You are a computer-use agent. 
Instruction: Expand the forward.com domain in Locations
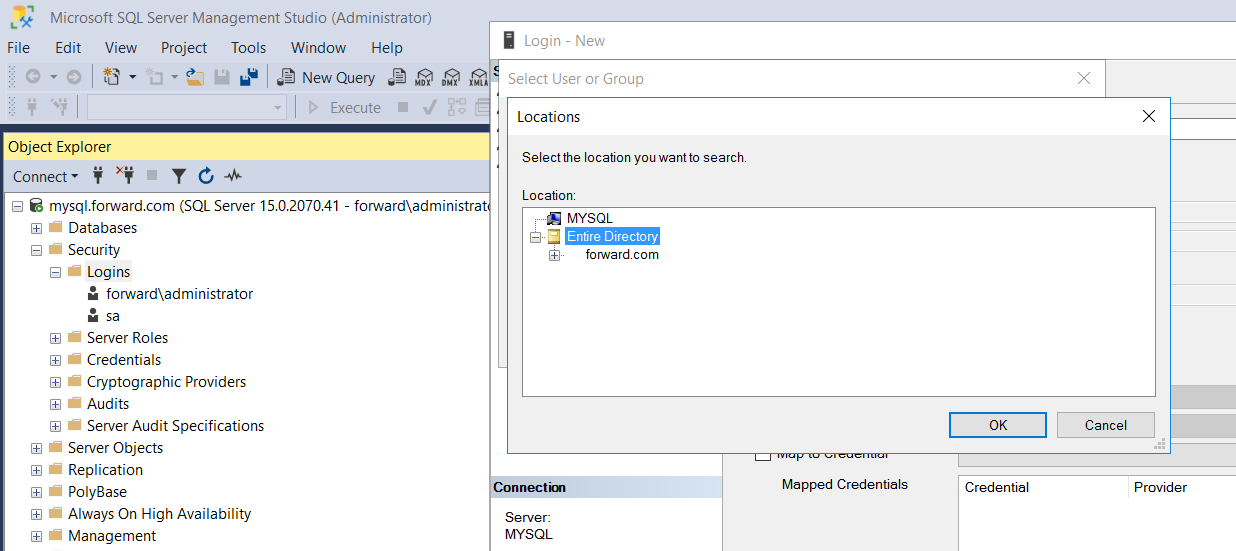click(554, 255)
